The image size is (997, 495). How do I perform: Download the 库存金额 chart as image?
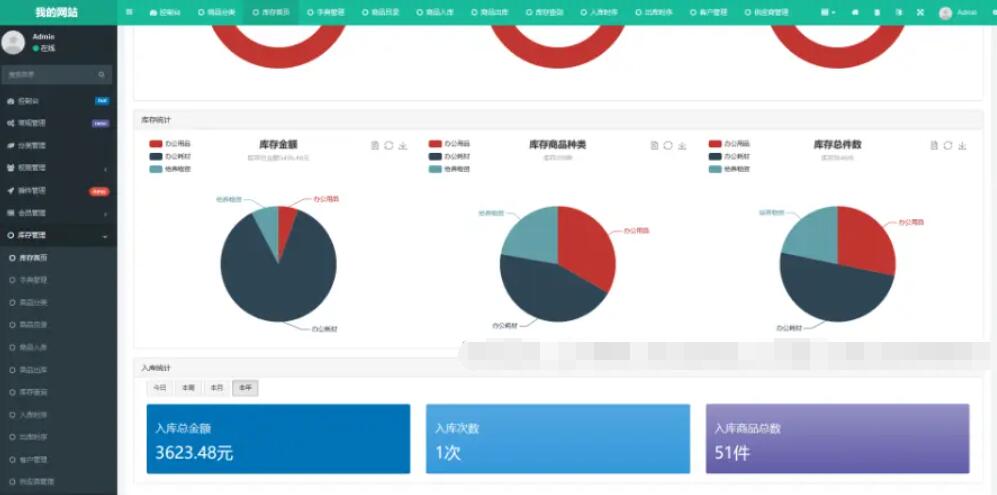pos(402,146)
